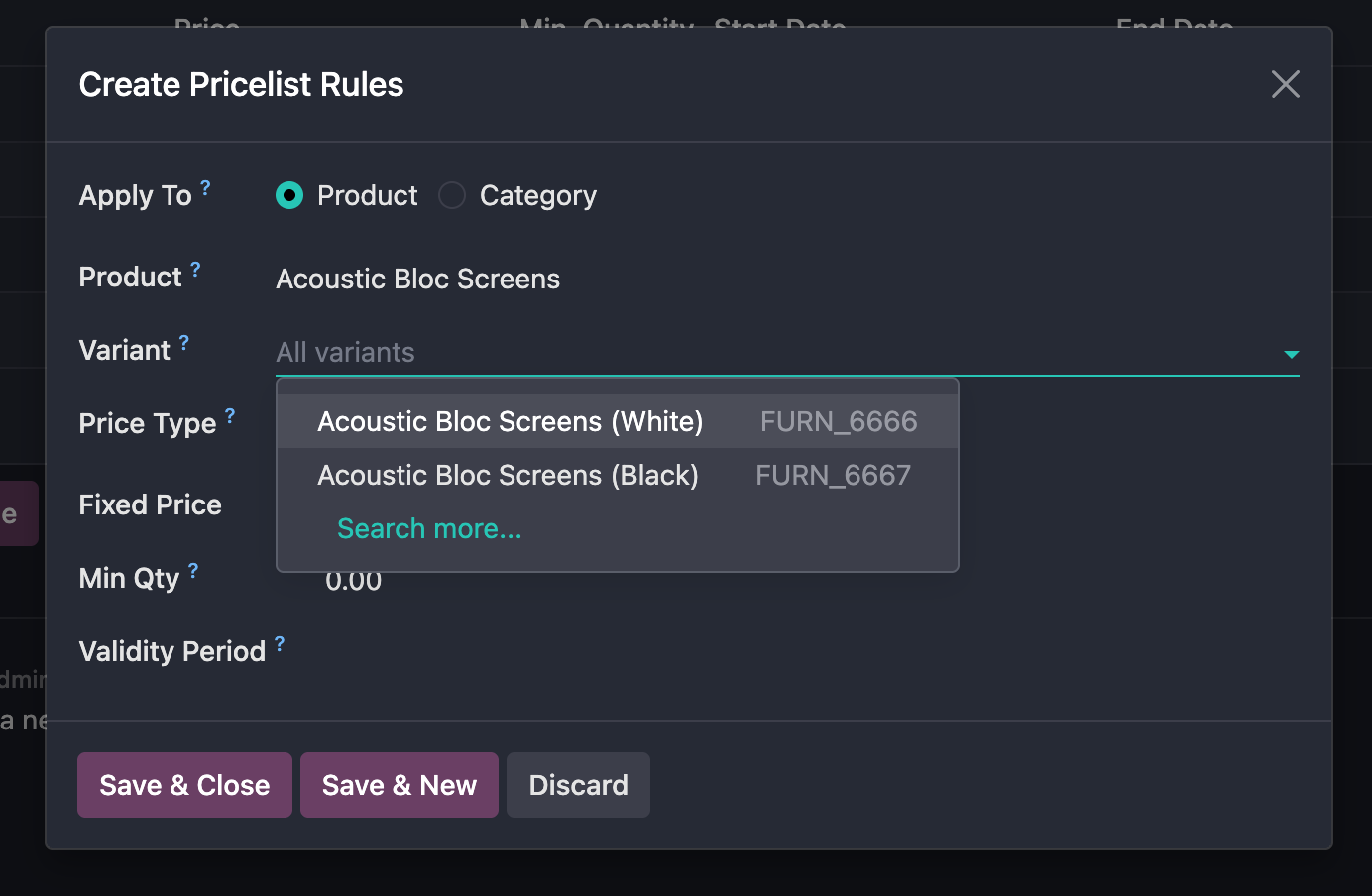Collapse the Variant dropdown using its arrow
Screen dimensions: 1372x896
1291,354
